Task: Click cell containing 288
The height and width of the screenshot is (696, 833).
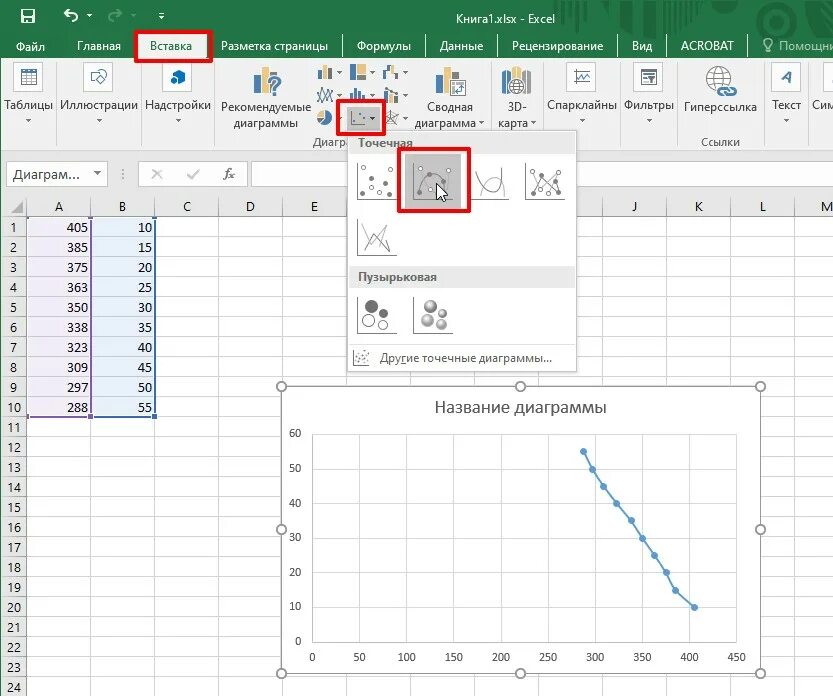Action: pyautogui.click(x=59, y=408)
